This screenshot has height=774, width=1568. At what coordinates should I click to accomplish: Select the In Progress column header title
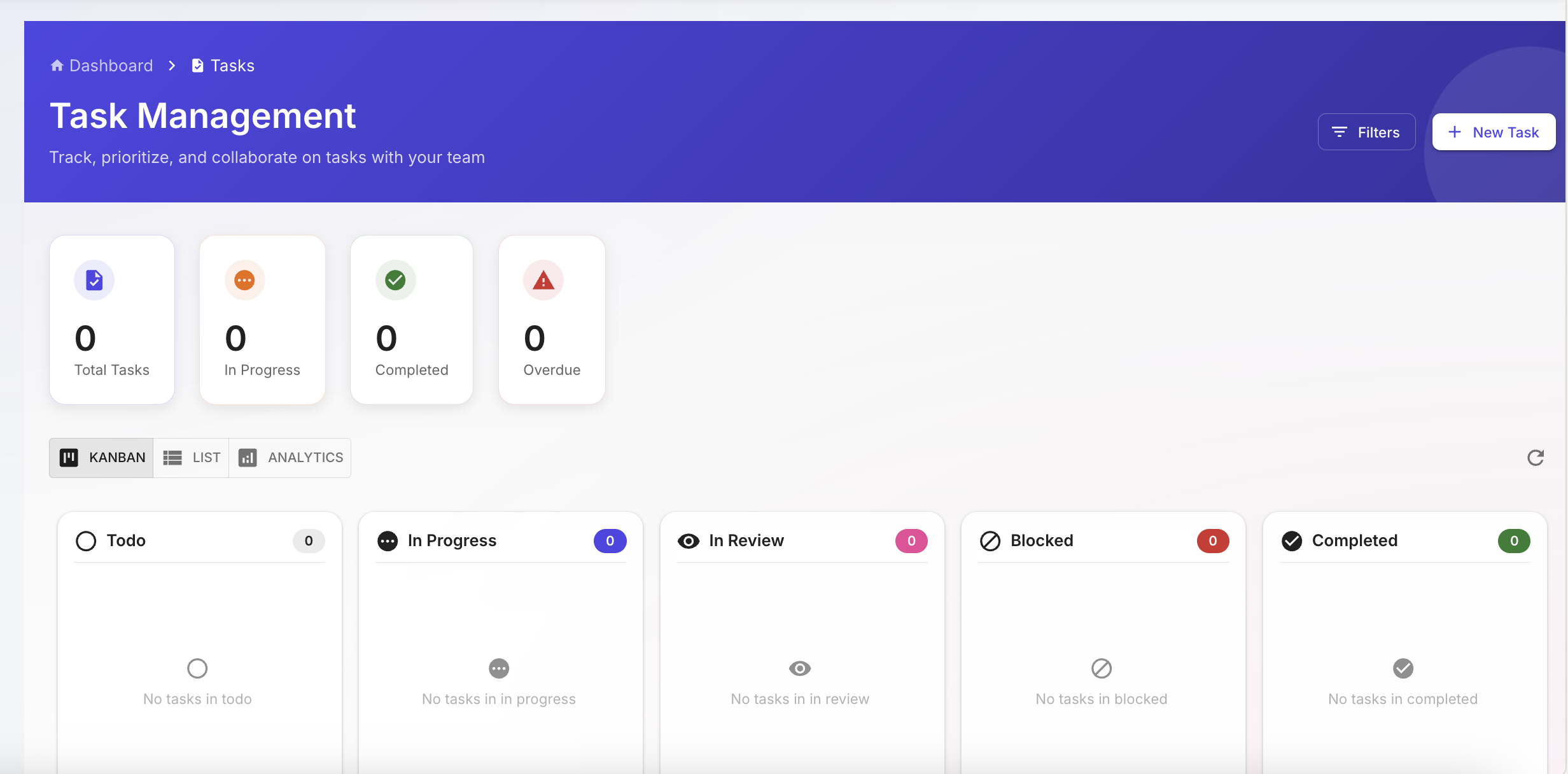click(x=452, y=540)
